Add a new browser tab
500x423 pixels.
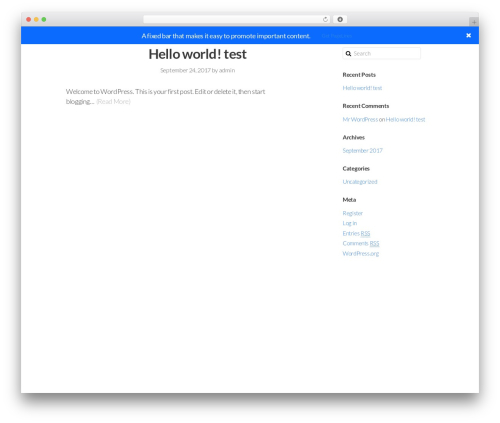coord(474,22)
